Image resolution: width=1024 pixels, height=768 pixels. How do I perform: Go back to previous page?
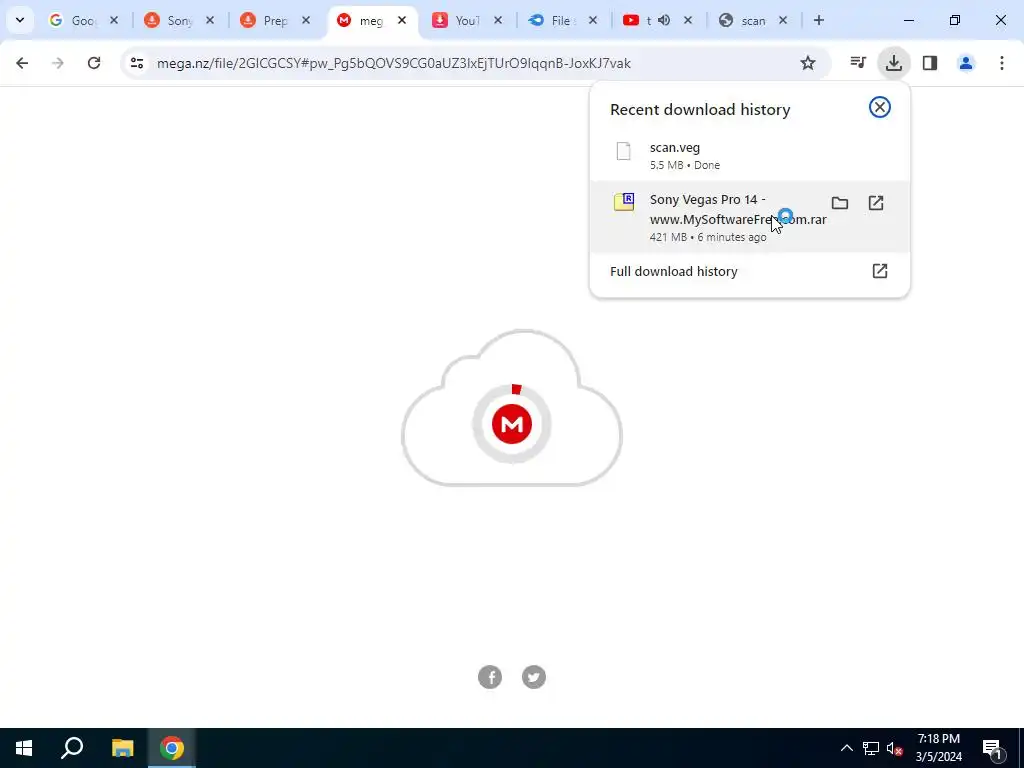click(22, 63)
